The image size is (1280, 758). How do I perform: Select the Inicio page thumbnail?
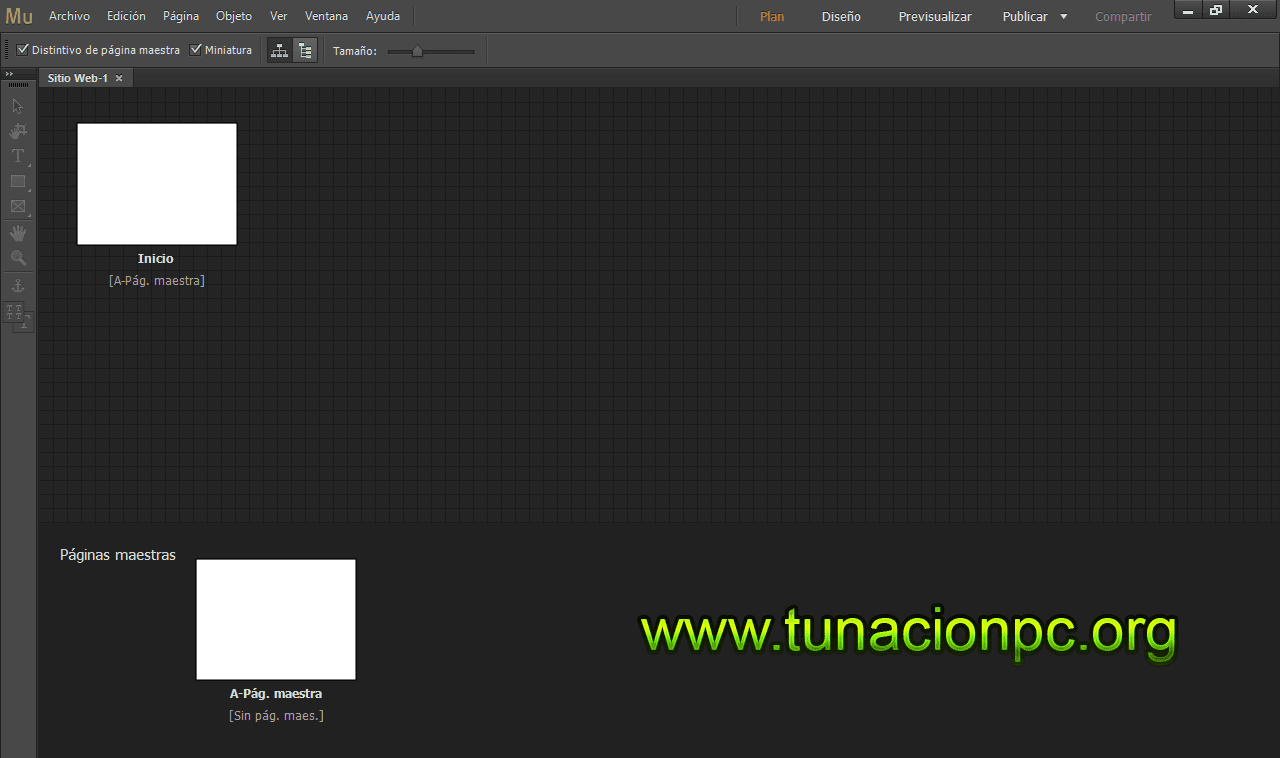point(157,184)
